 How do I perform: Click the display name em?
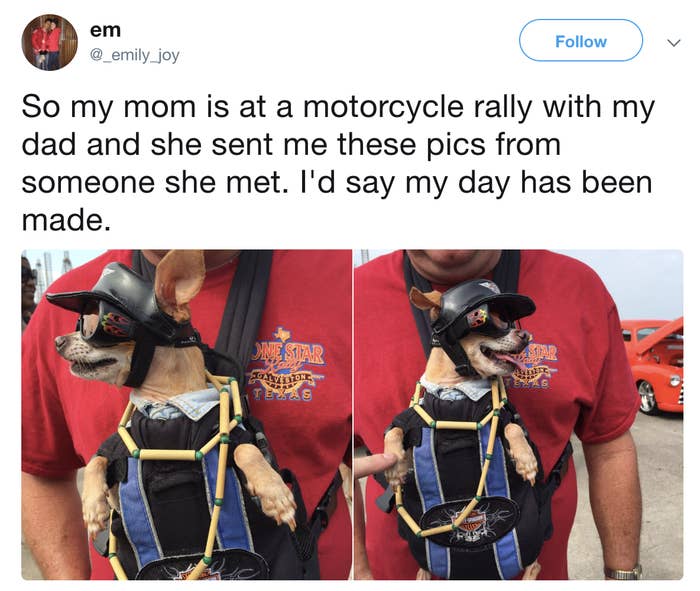[x=105, y=30]
